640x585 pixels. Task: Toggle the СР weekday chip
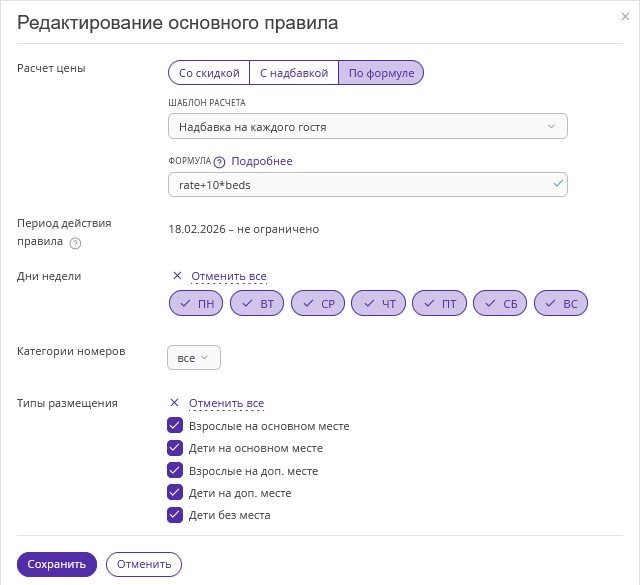coord(318,303)
